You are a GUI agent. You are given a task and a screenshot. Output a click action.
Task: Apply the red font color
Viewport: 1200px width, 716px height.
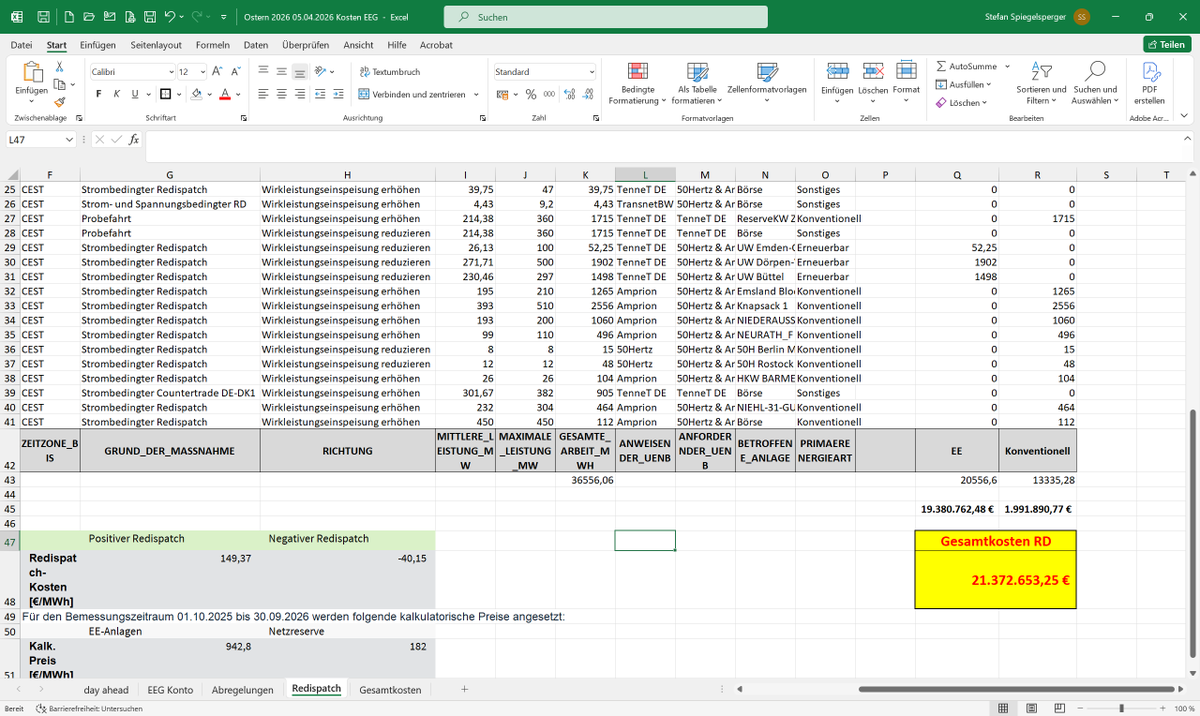pos(224,94)
